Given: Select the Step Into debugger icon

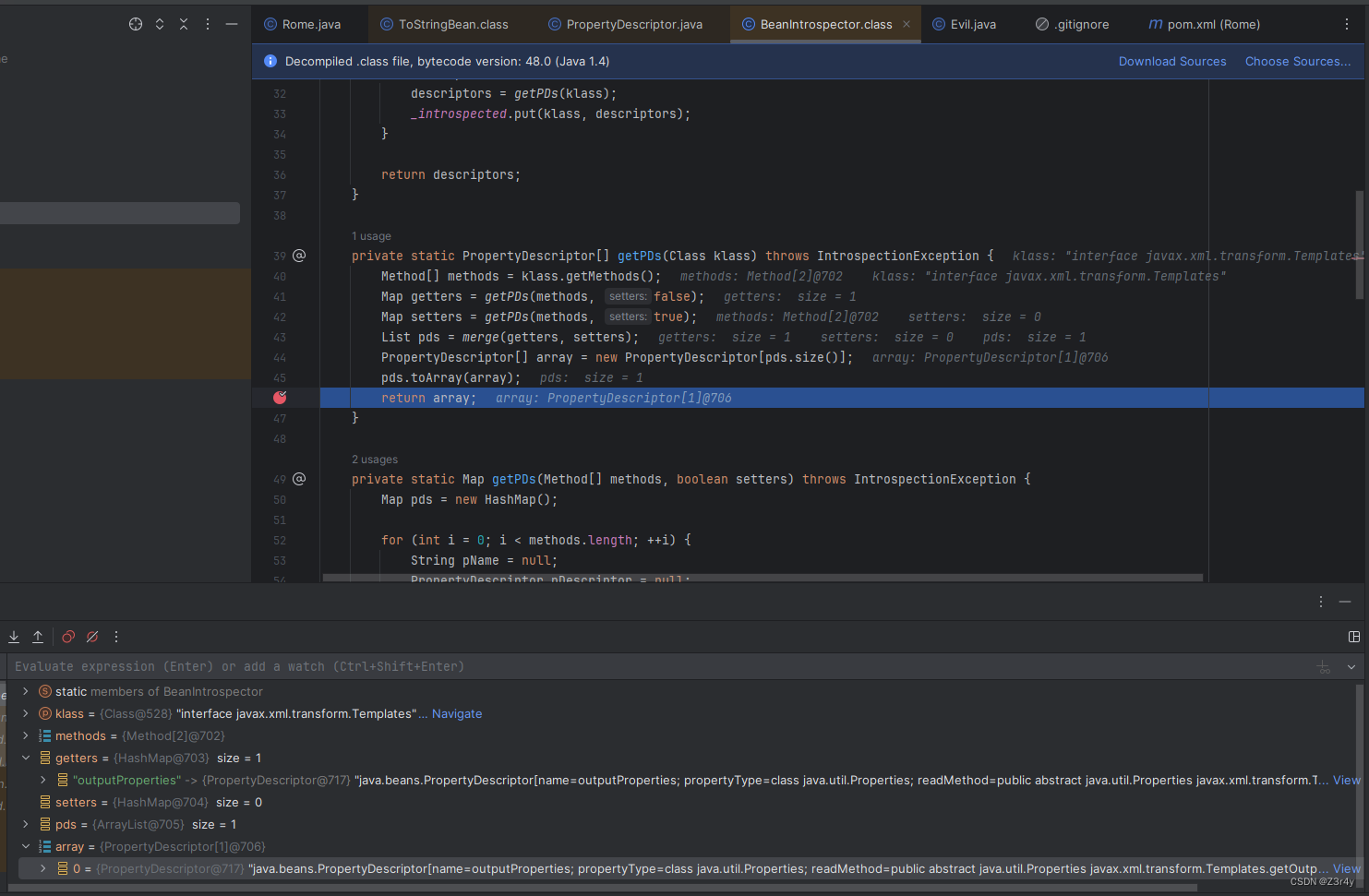Looking at the screenshot, I should click(14, 637).
